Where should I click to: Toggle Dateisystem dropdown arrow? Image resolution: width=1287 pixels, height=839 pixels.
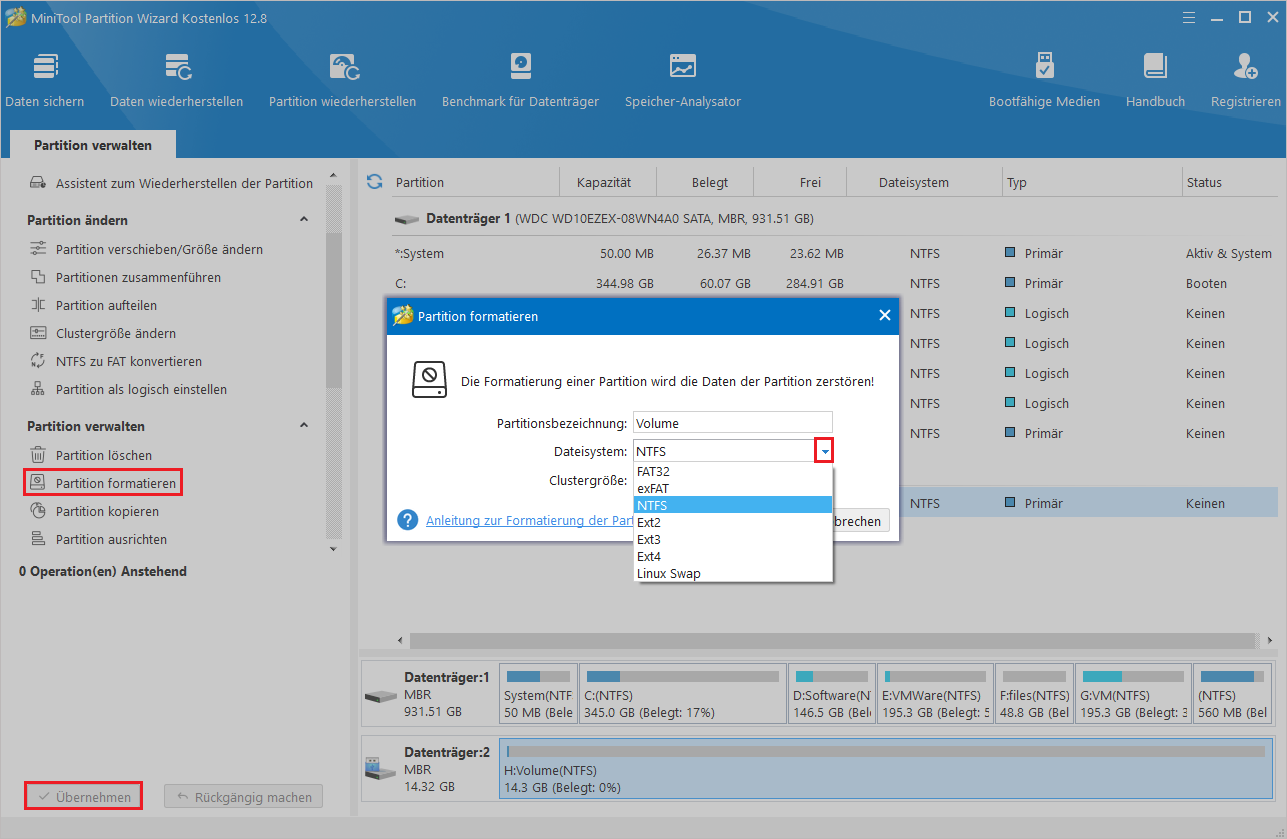[x=824, y=452]
